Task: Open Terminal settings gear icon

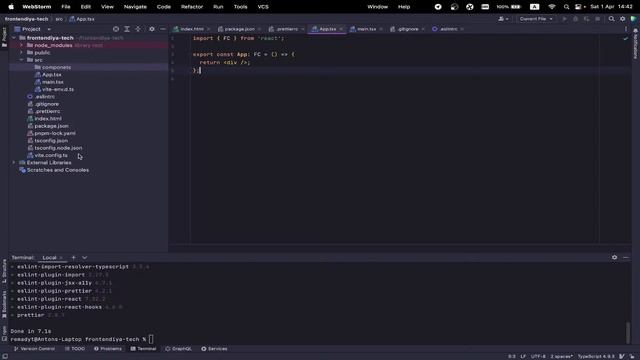Action: click(x=614, y=258)
